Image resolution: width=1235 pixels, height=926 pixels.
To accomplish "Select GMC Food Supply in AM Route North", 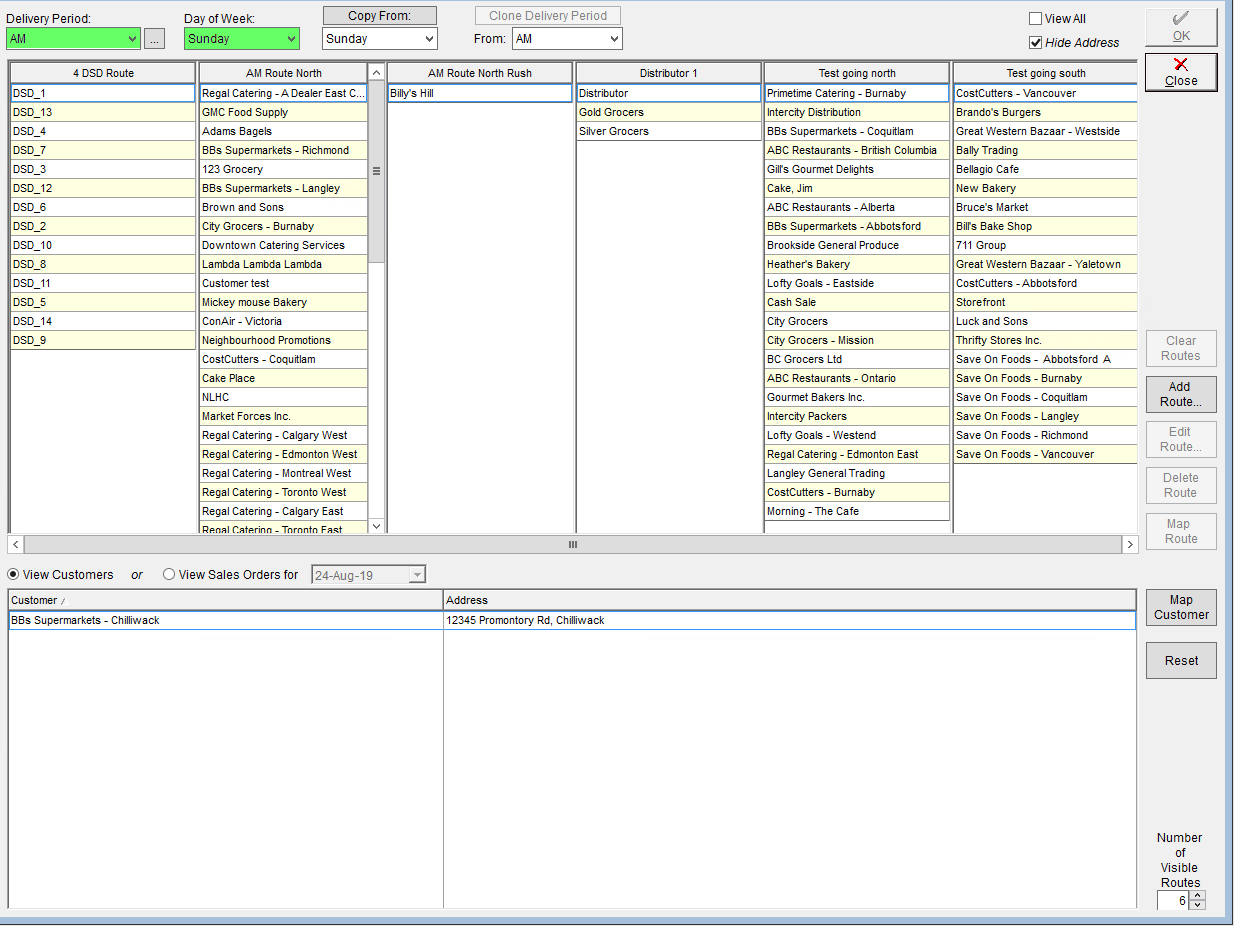I will [284, 112].
